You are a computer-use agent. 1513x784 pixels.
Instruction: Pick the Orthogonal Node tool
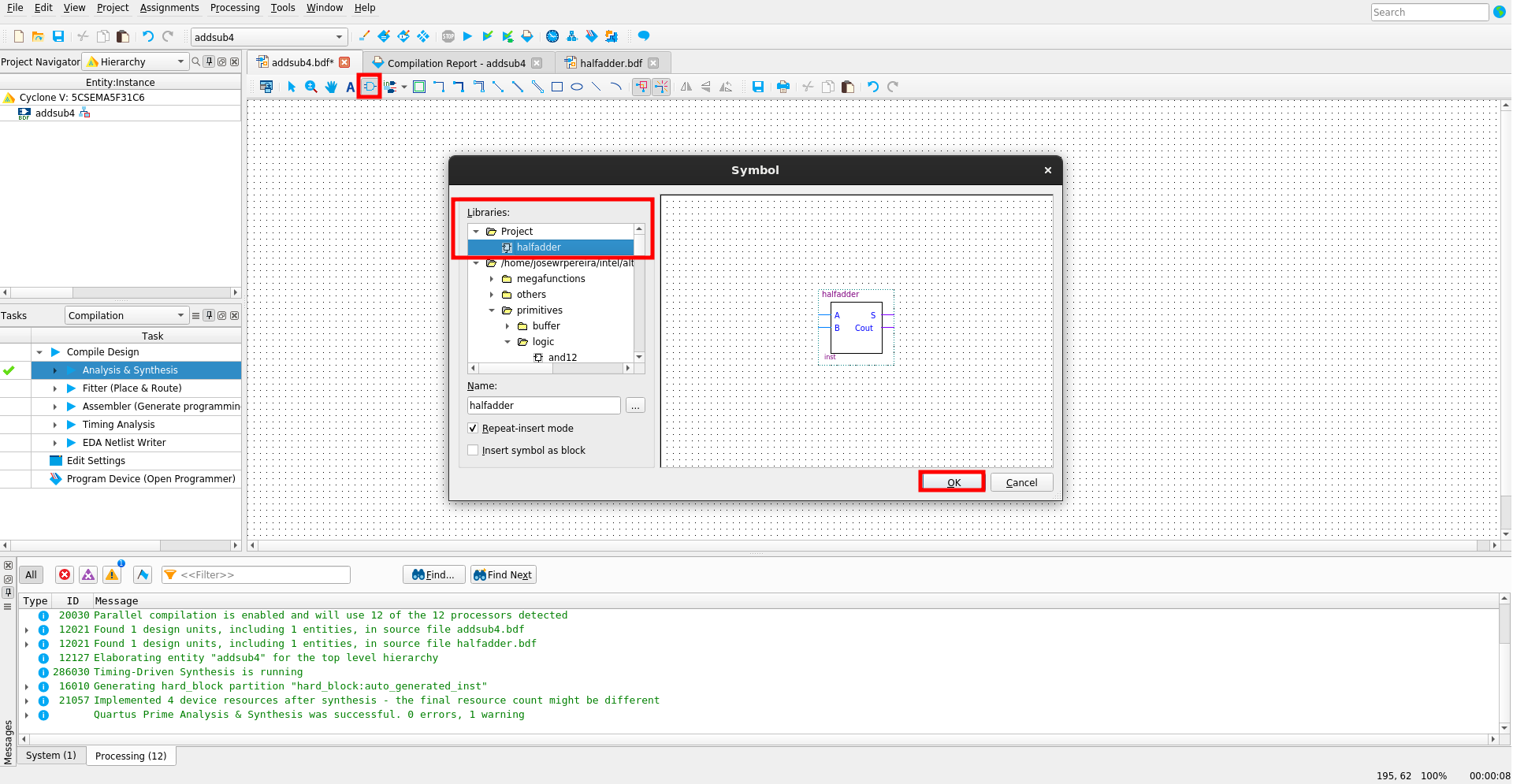point(439,87)
